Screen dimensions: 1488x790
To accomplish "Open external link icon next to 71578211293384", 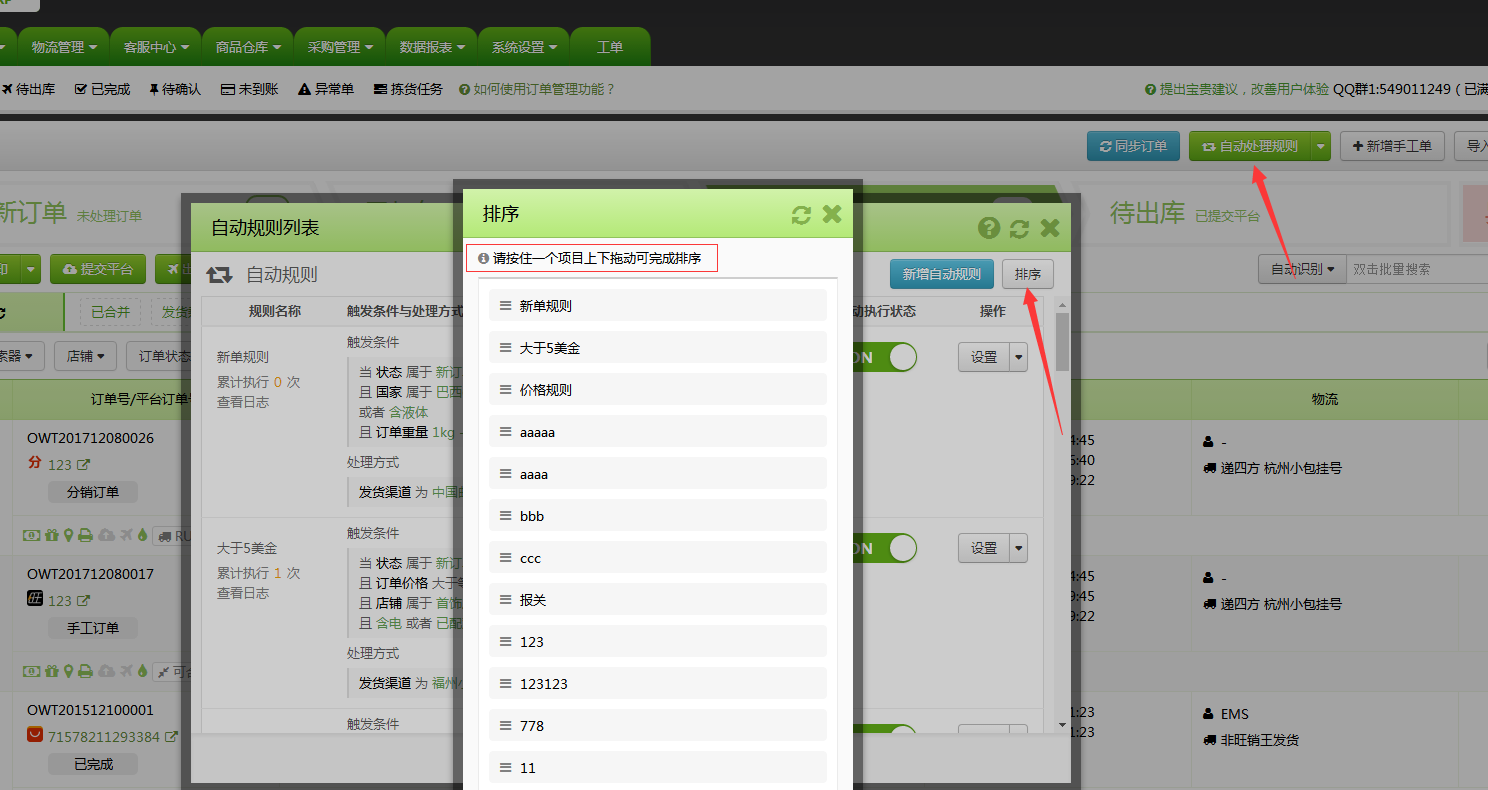I will [171, 737].
